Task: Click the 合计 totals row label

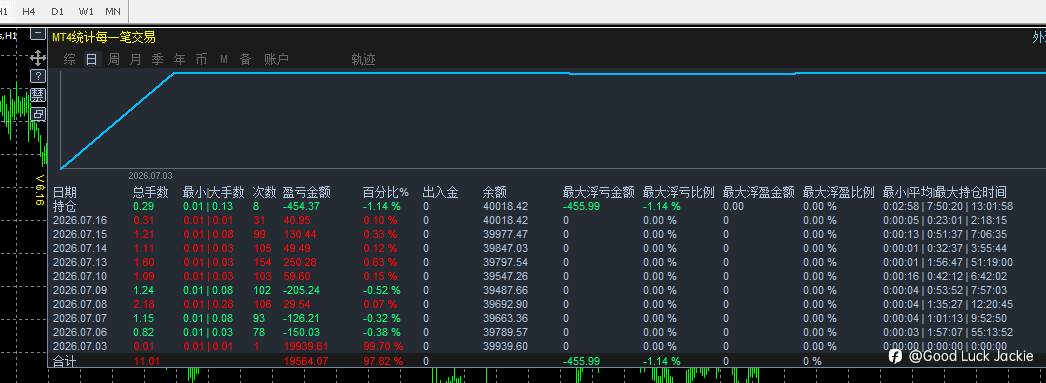Action: point(65,361)
